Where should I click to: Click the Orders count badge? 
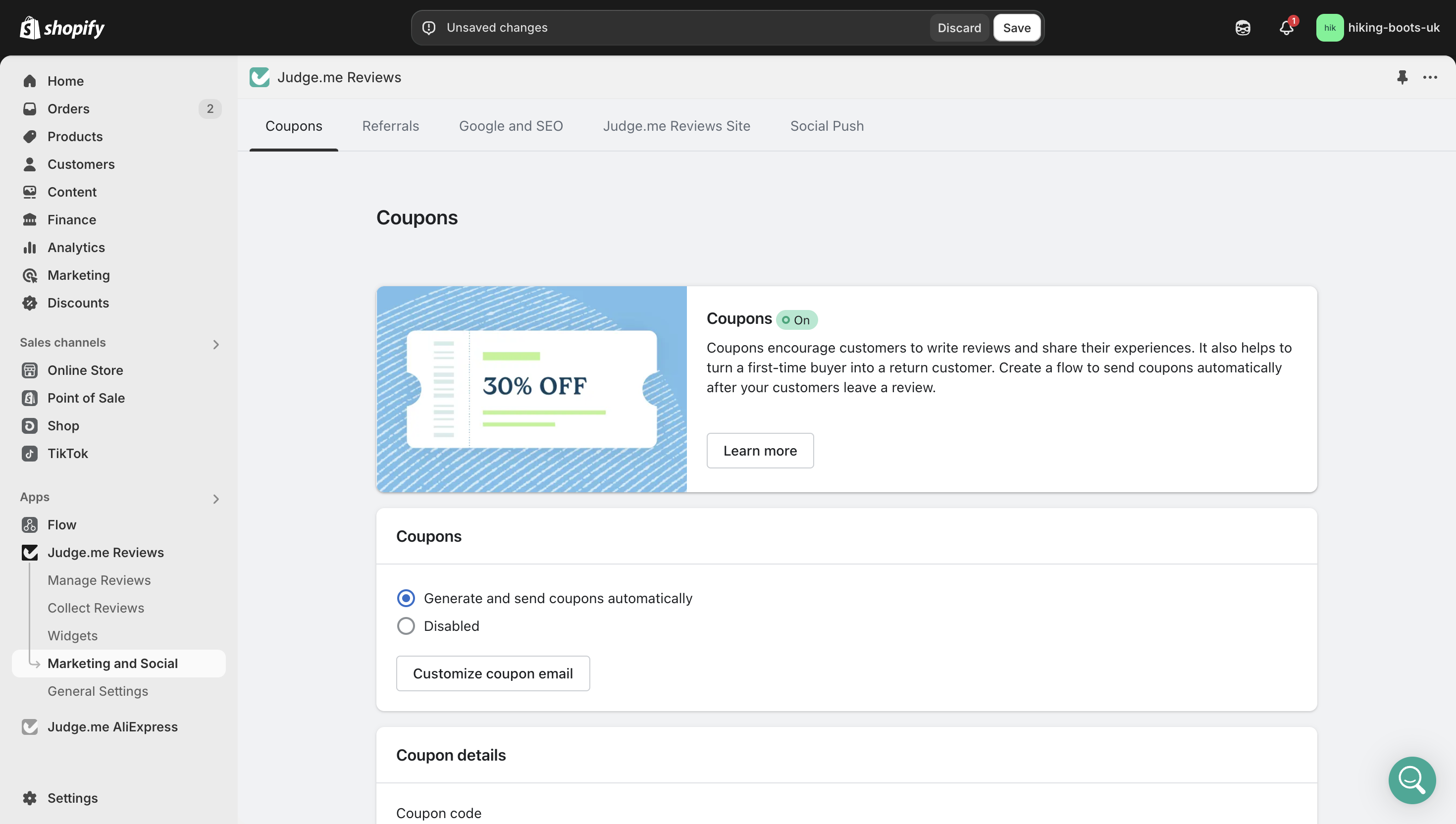coord(210,108)
